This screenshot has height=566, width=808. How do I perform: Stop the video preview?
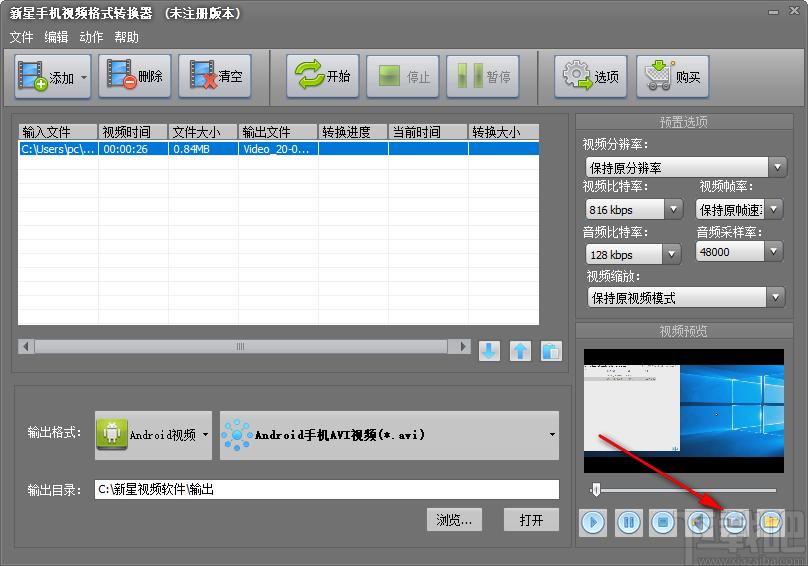coord(663,523)
